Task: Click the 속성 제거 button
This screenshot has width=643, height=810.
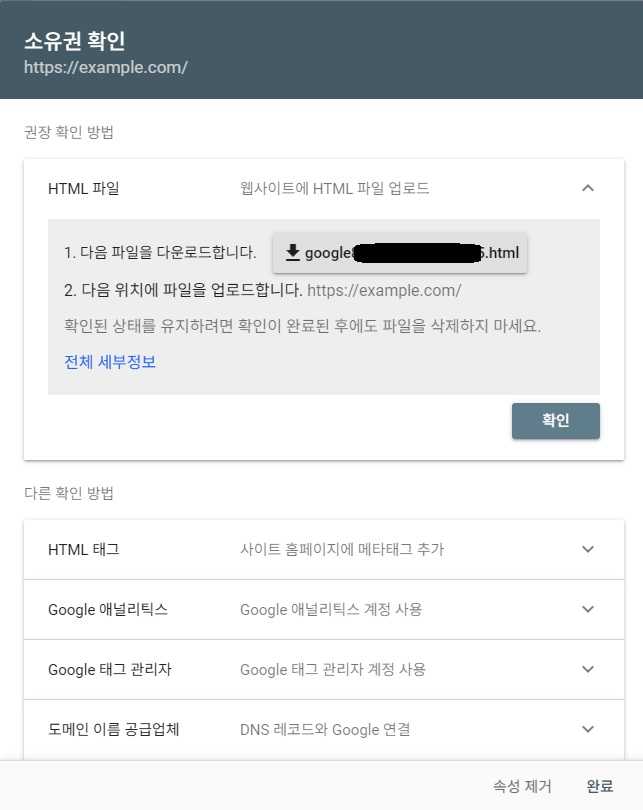Action: [522, 786]
